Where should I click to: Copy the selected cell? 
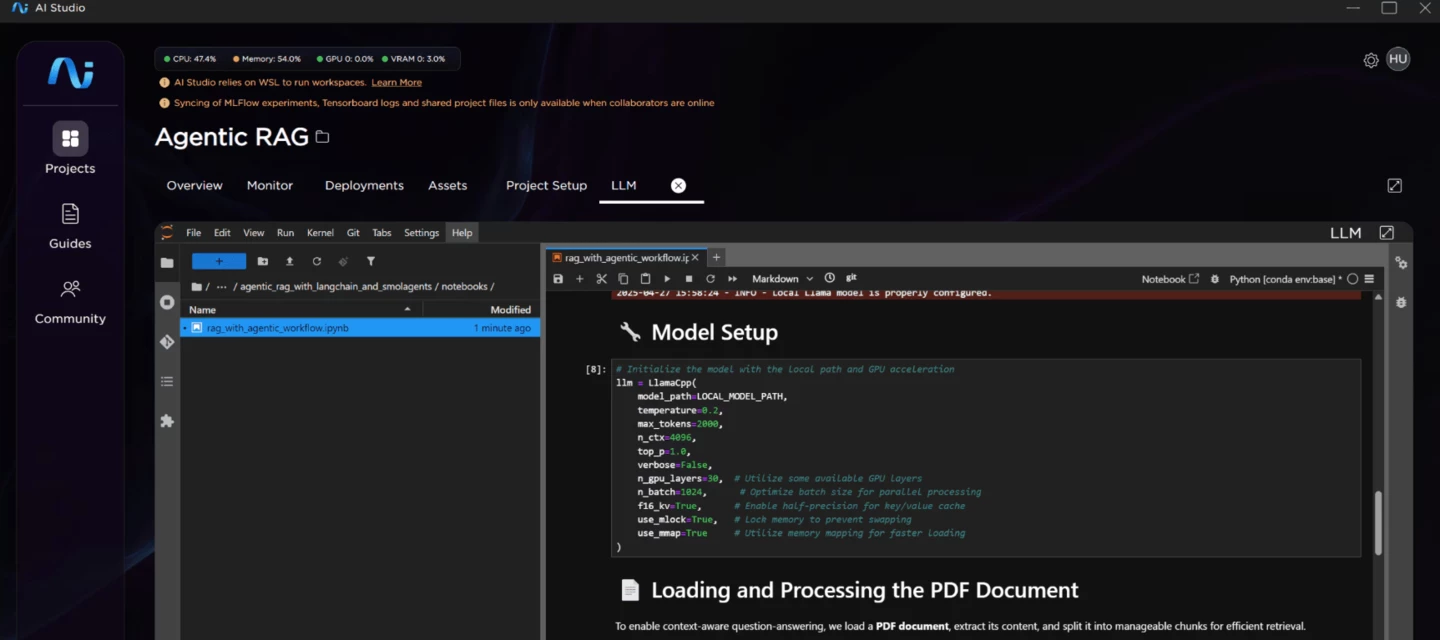tap(623, 279)
